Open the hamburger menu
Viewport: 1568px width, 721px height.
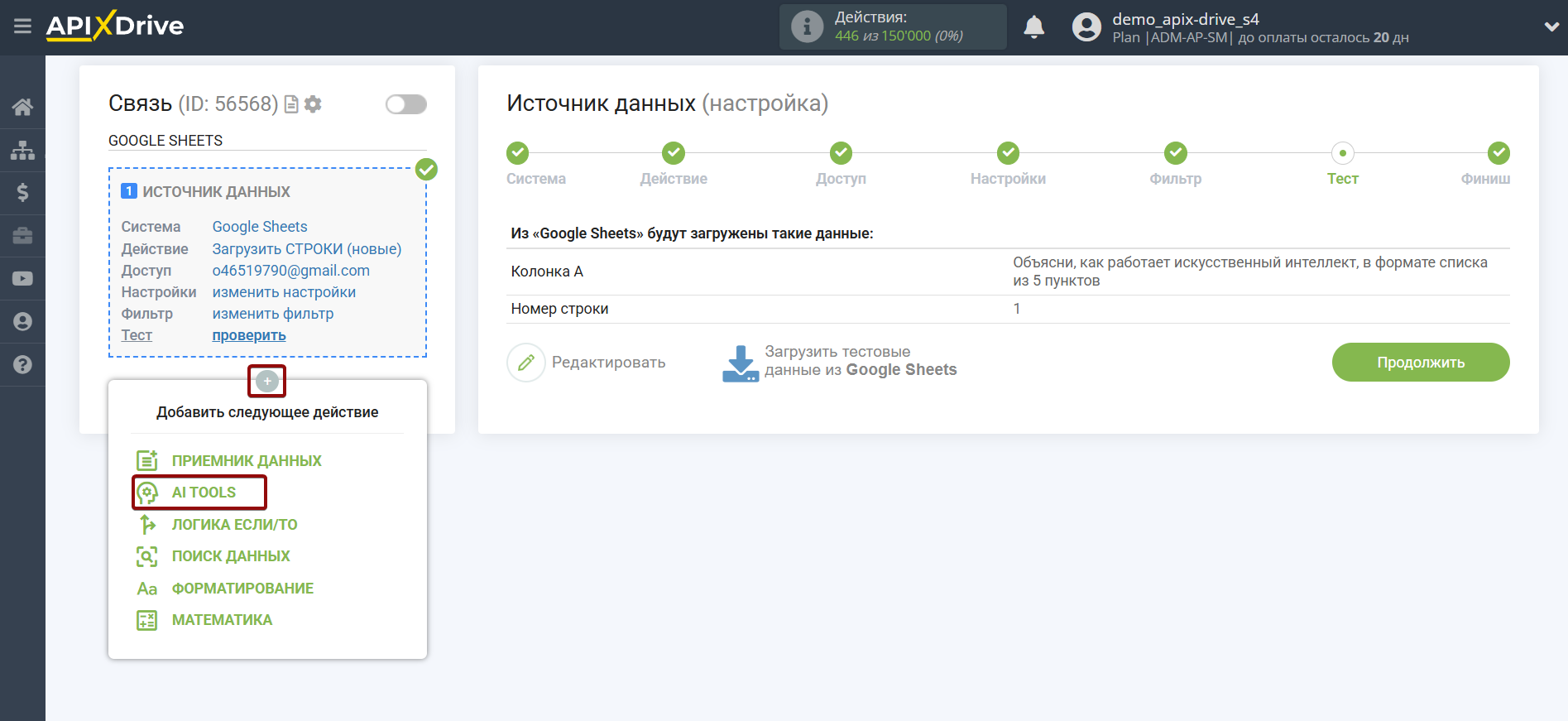22,26
